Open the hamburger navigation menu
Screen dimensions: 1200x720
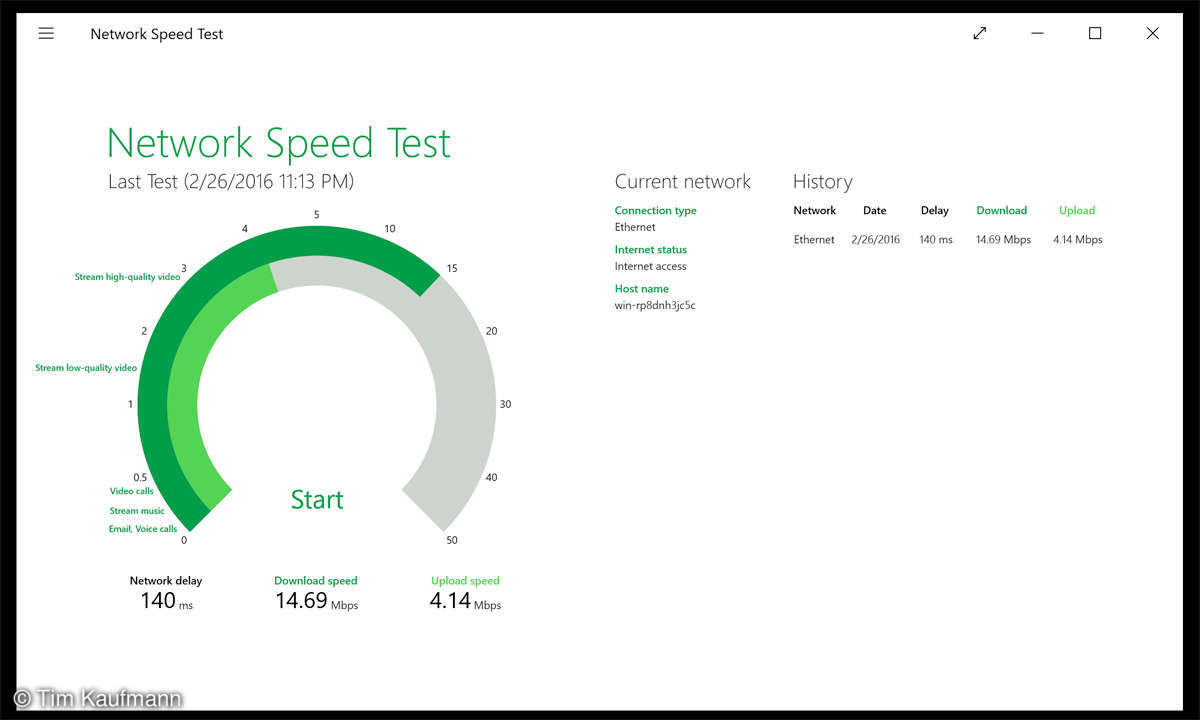pos(46,33)
